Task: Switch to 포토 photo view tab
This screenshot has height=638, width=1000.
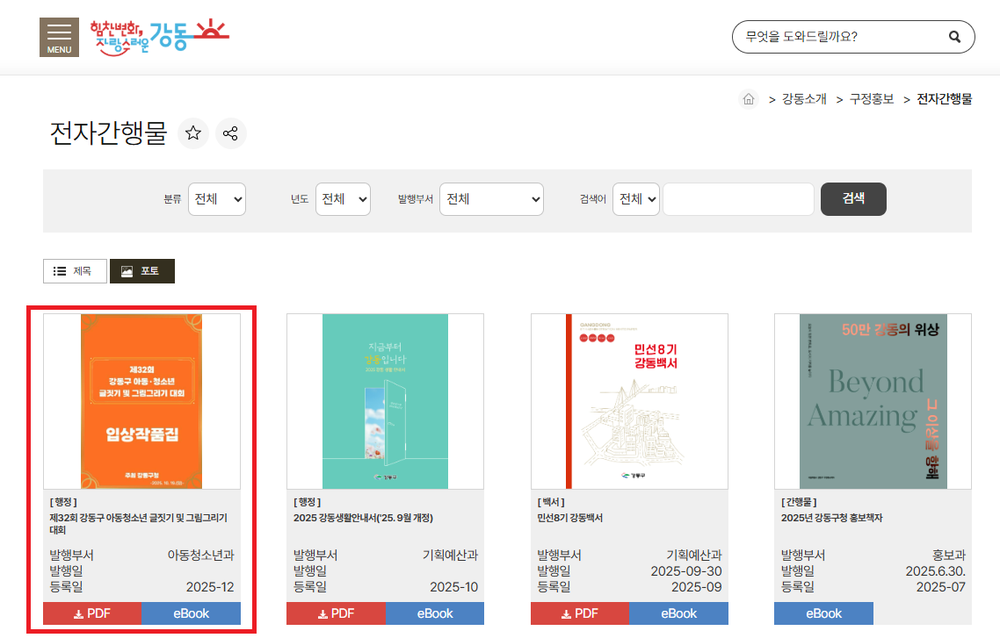Action: pyautogui.click(x=142, y=271)
